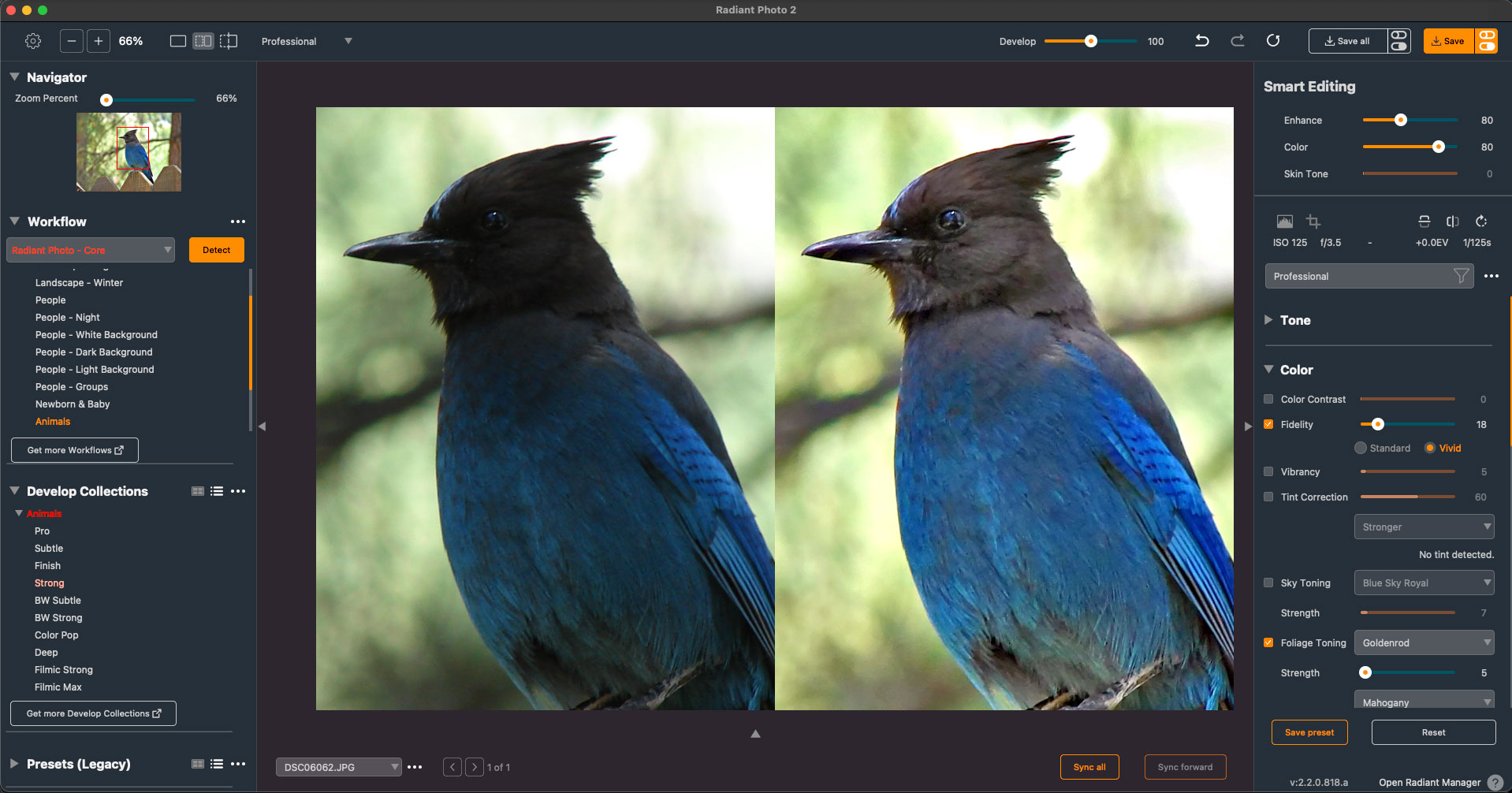Select the crop tool icon
The height and width of the screenshot is (793, 1512).
click(1313, 222)
